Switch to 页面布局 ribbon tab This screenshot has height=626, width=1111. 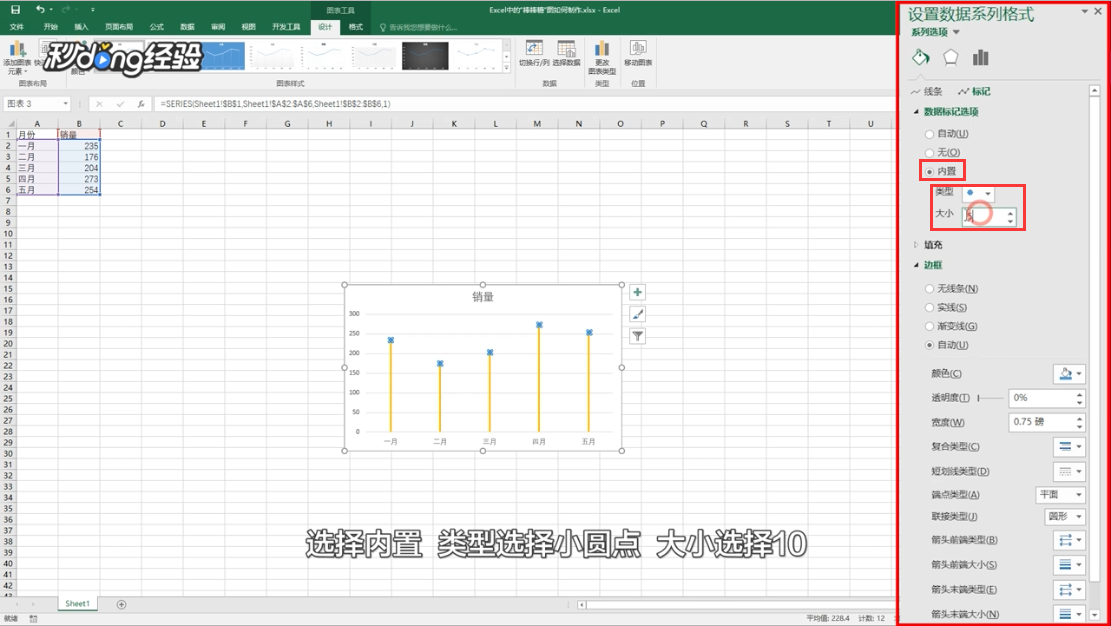tap(119, 27)
